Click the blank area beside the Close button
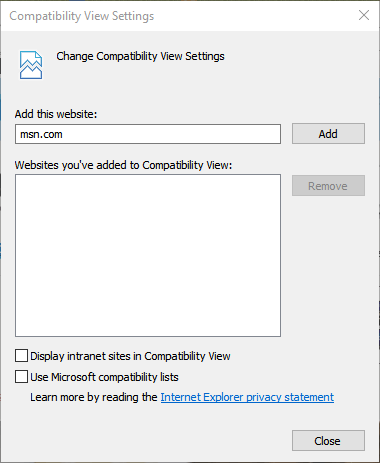380x463 pixels. click(x=150, y=441)
